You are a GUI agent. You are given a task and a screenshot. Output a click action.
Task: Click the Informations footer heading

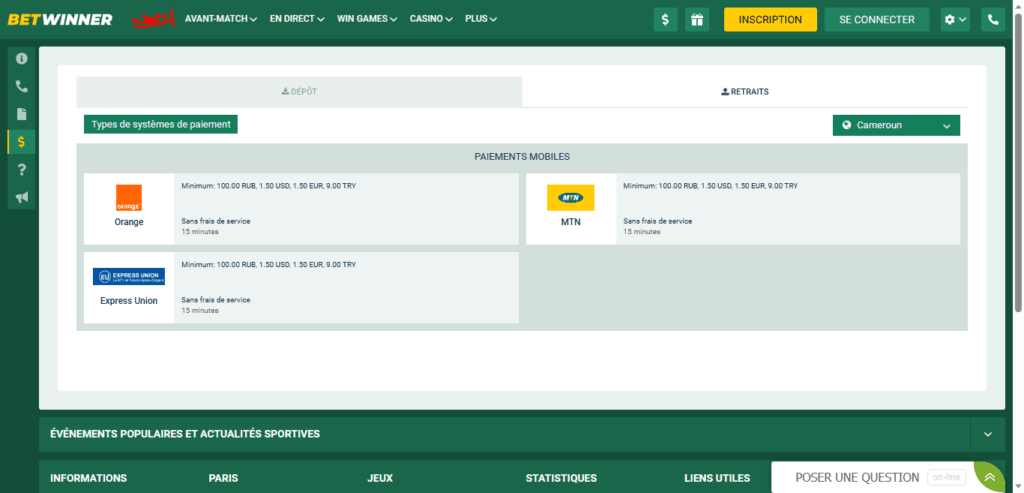click(x=88, y=479)
